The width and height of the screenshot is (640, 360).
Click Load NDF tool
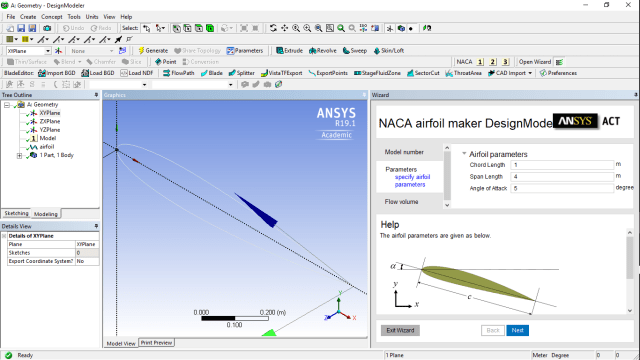tap(136, 73)
